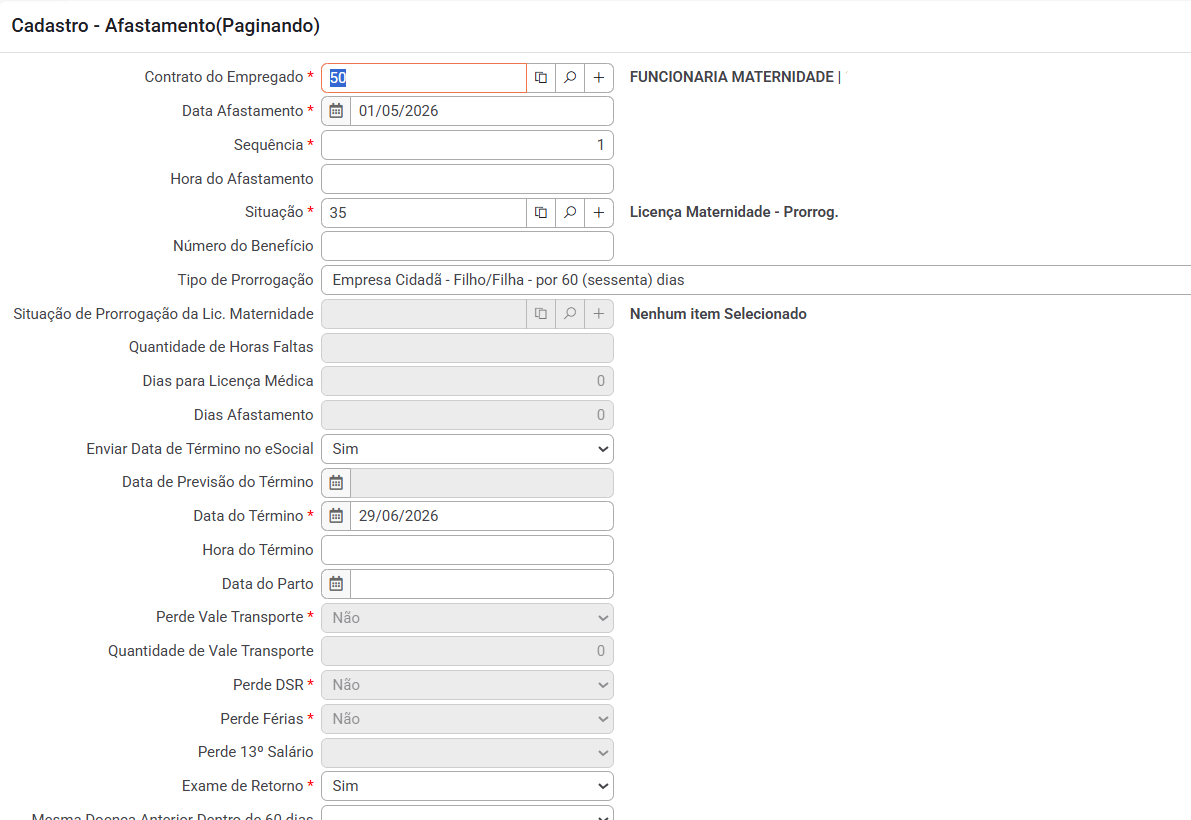Click Data do Término date input
Image resolution: width=1191 pixels, height=820 pixels.
(481, 516)
